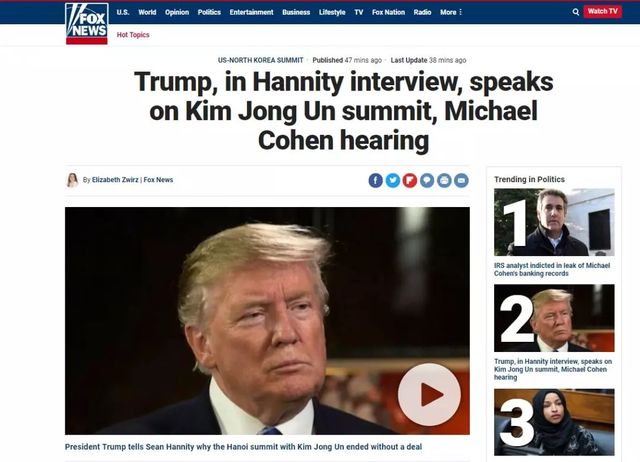The width and height of the screenshot is (640, 462).
Task: Open trending story three thumbnail
Action: 554,422
